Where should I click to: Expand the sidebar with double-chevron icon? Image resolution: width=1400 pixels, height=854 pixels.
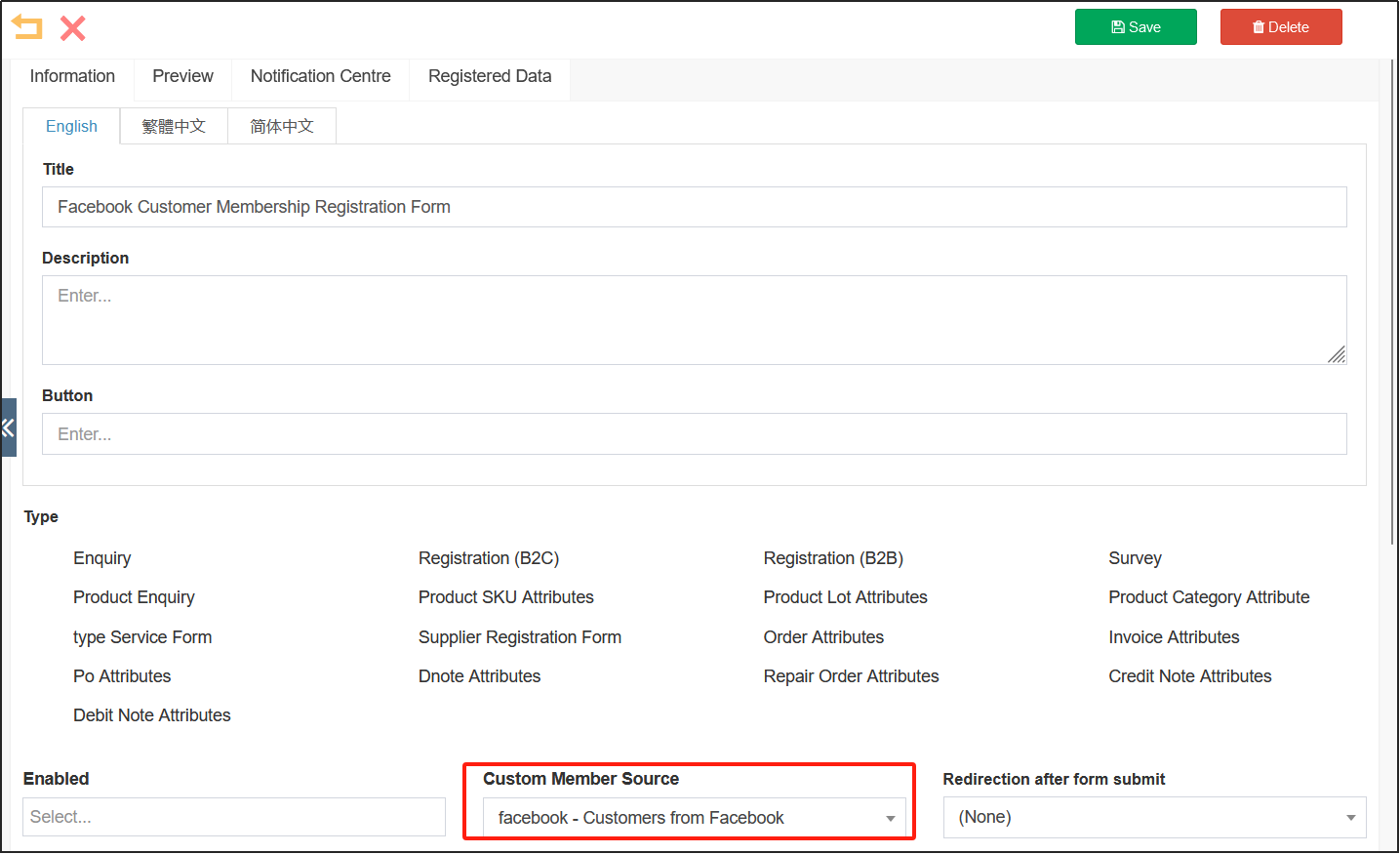(8, 427)
